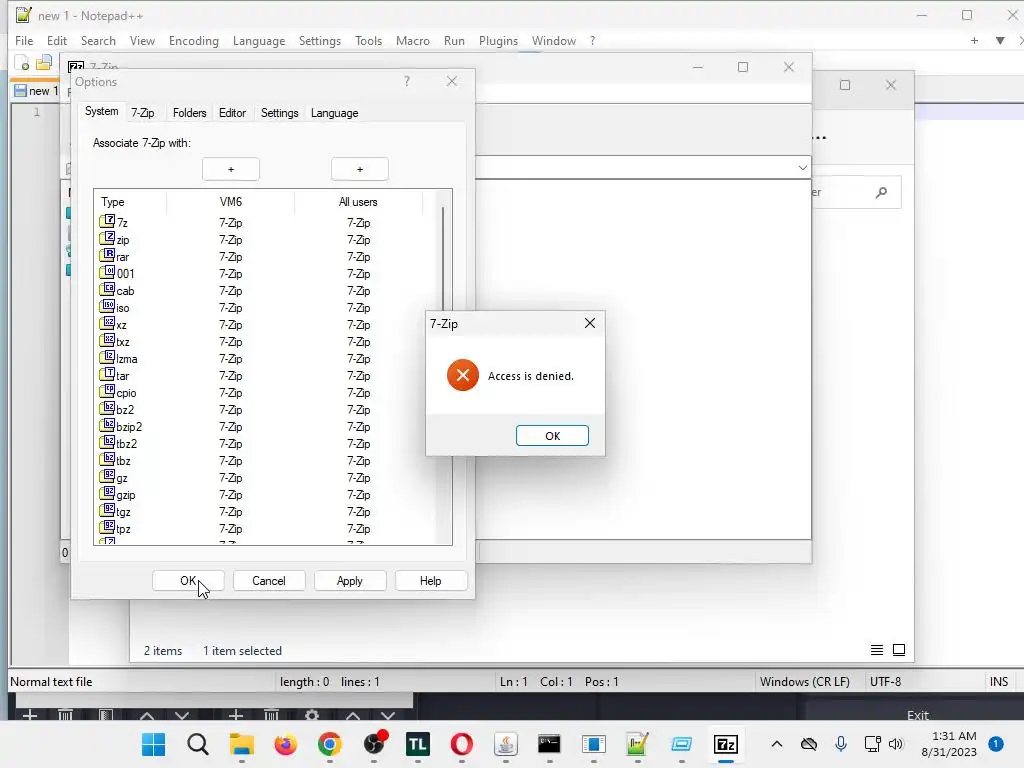Switch Explorer to large icons view
Image resolution: width=1024 pixels, height=768 pixels.
tap(899, 650)
